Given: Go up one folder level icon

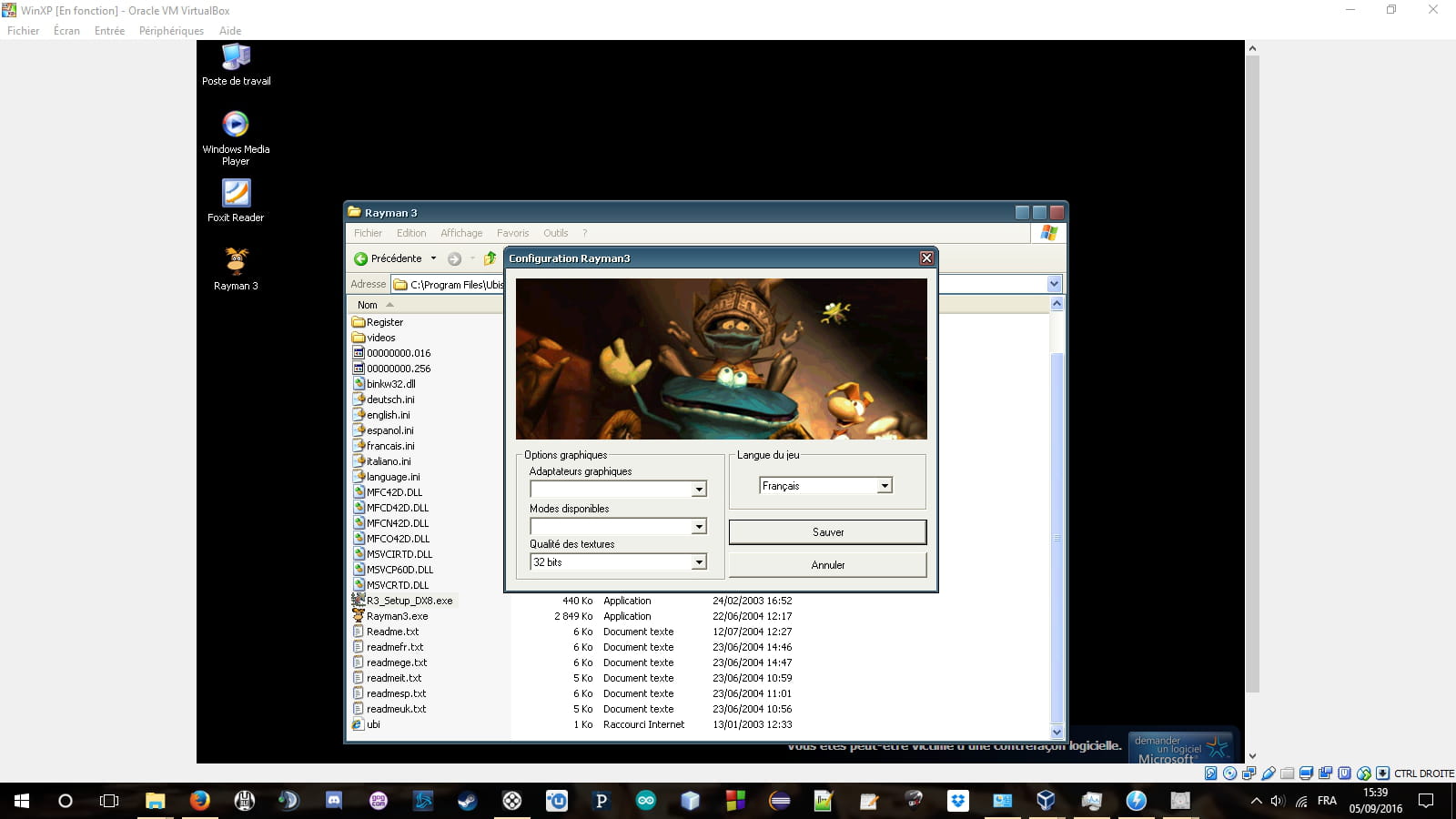Looking at the screenshot, I should [490, 258].
